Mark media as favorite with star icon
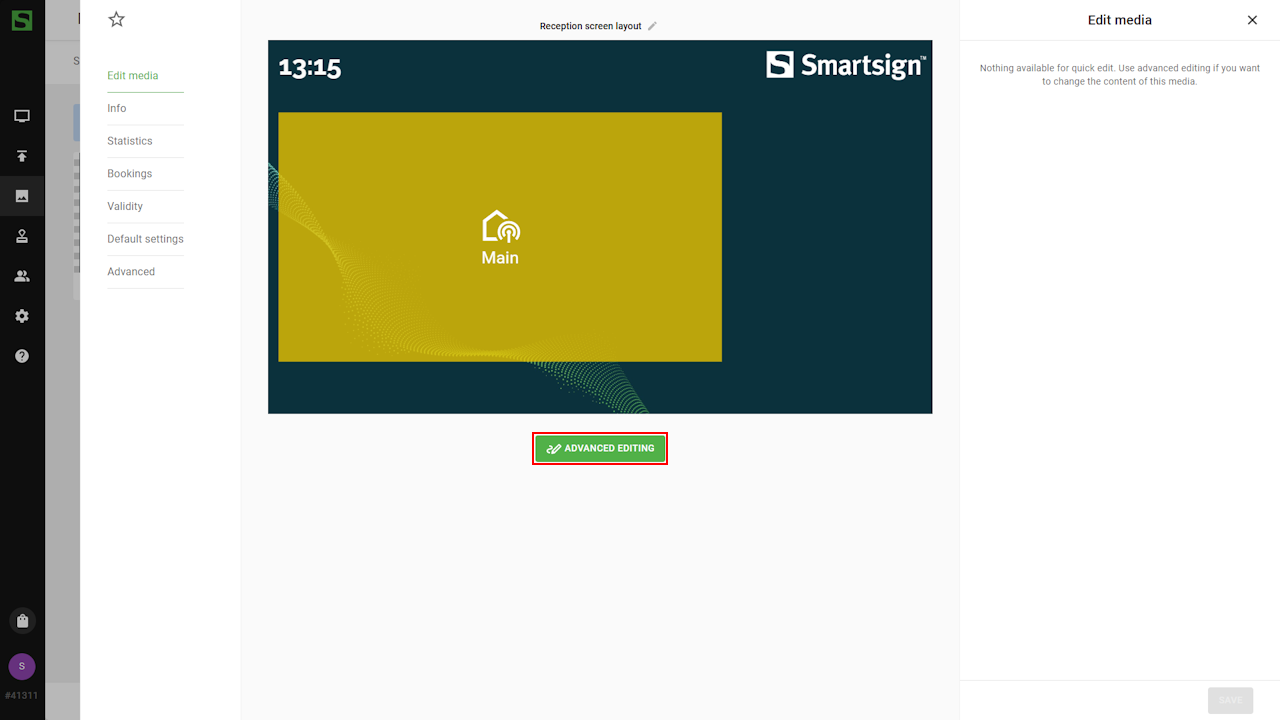Screen dimensions: 1280x720 (117, 19)
